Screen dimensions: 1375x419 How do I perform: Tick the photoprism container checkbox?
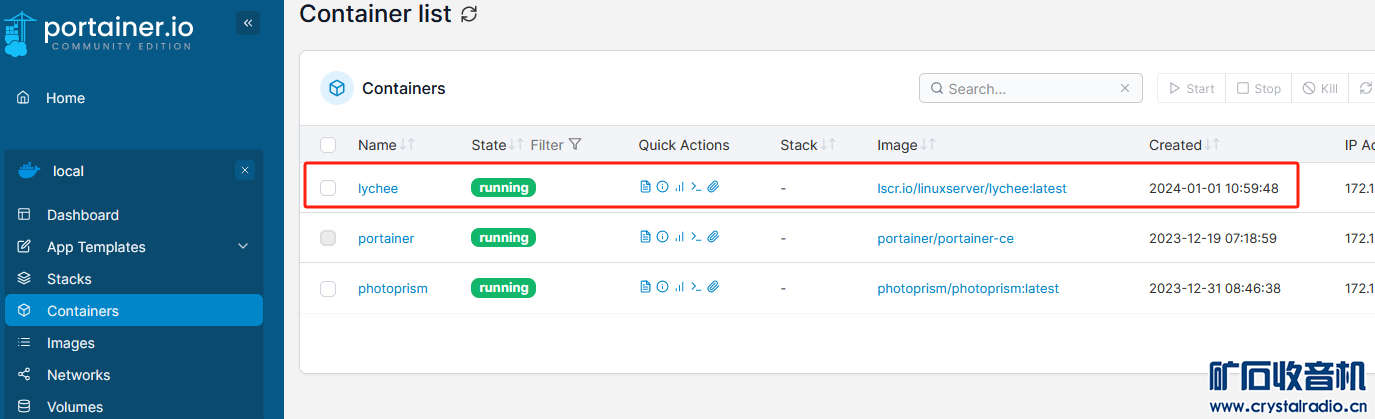(328, 289)
